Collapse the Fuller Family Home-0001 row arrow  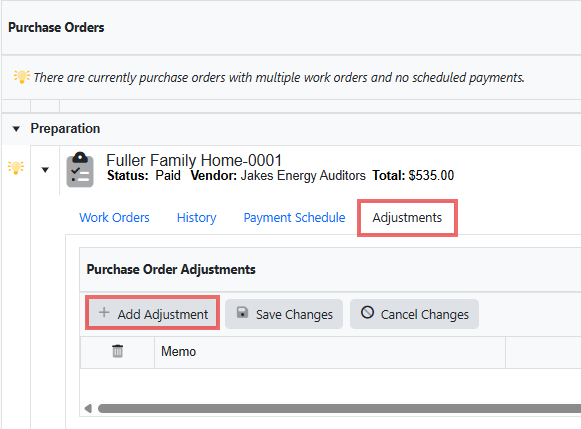45,170
